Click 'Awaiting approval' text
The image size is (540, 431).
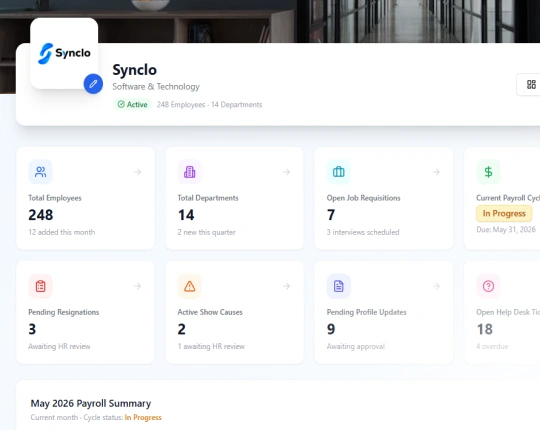(356, 347)
